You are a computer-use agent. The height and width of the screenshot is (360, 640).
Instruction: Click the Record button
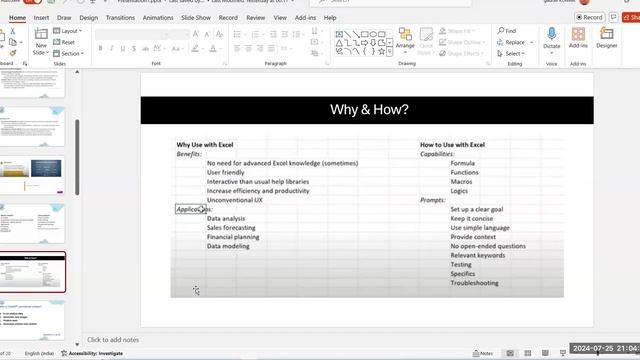click(x=589, y=17)
